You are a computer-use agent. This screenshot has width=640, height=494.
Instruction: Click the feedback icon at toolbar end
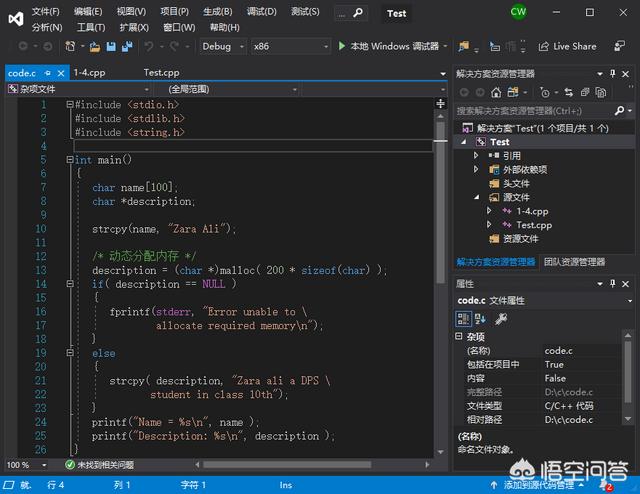(619, 46)
